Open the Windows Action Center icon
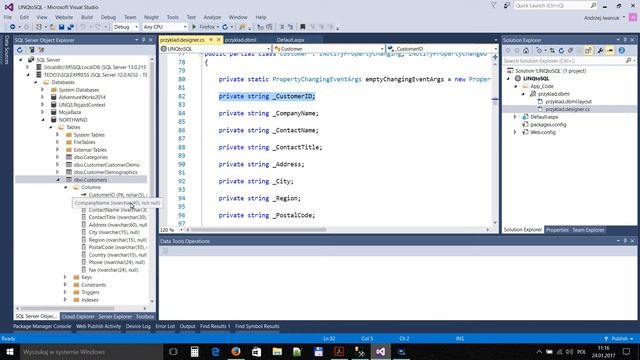This screenshot has width=640, height=360. click(627, 351)
